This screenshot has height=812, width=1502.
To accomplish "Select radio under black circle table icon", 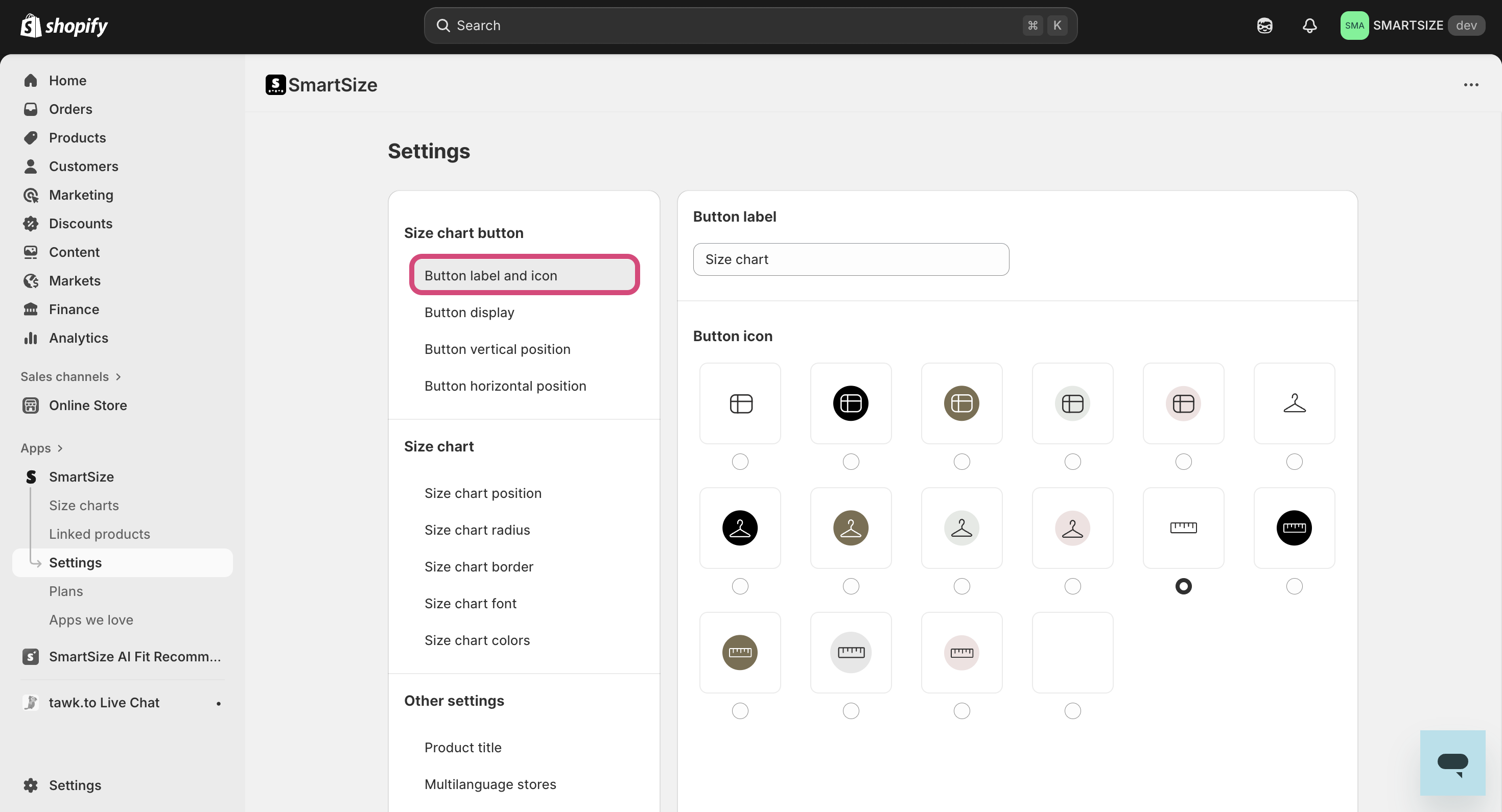I will coord(850,462).
